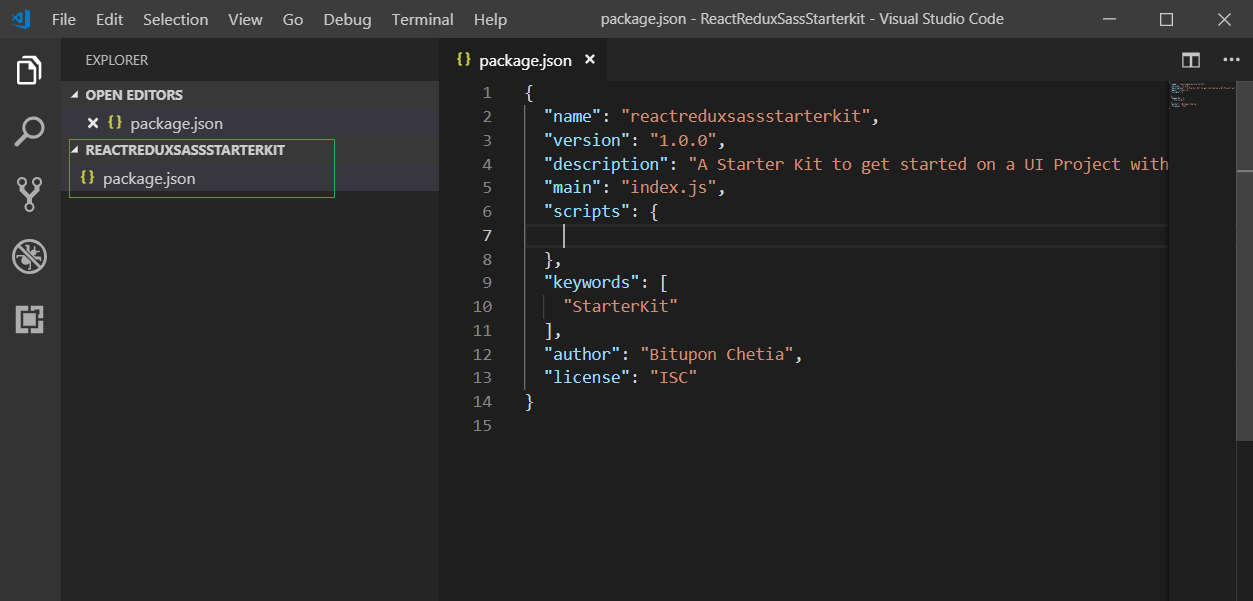Click the "StarterKit" keyword string
The width and height of the screenshot is (1253, 601).
click(x=621, y=306)
